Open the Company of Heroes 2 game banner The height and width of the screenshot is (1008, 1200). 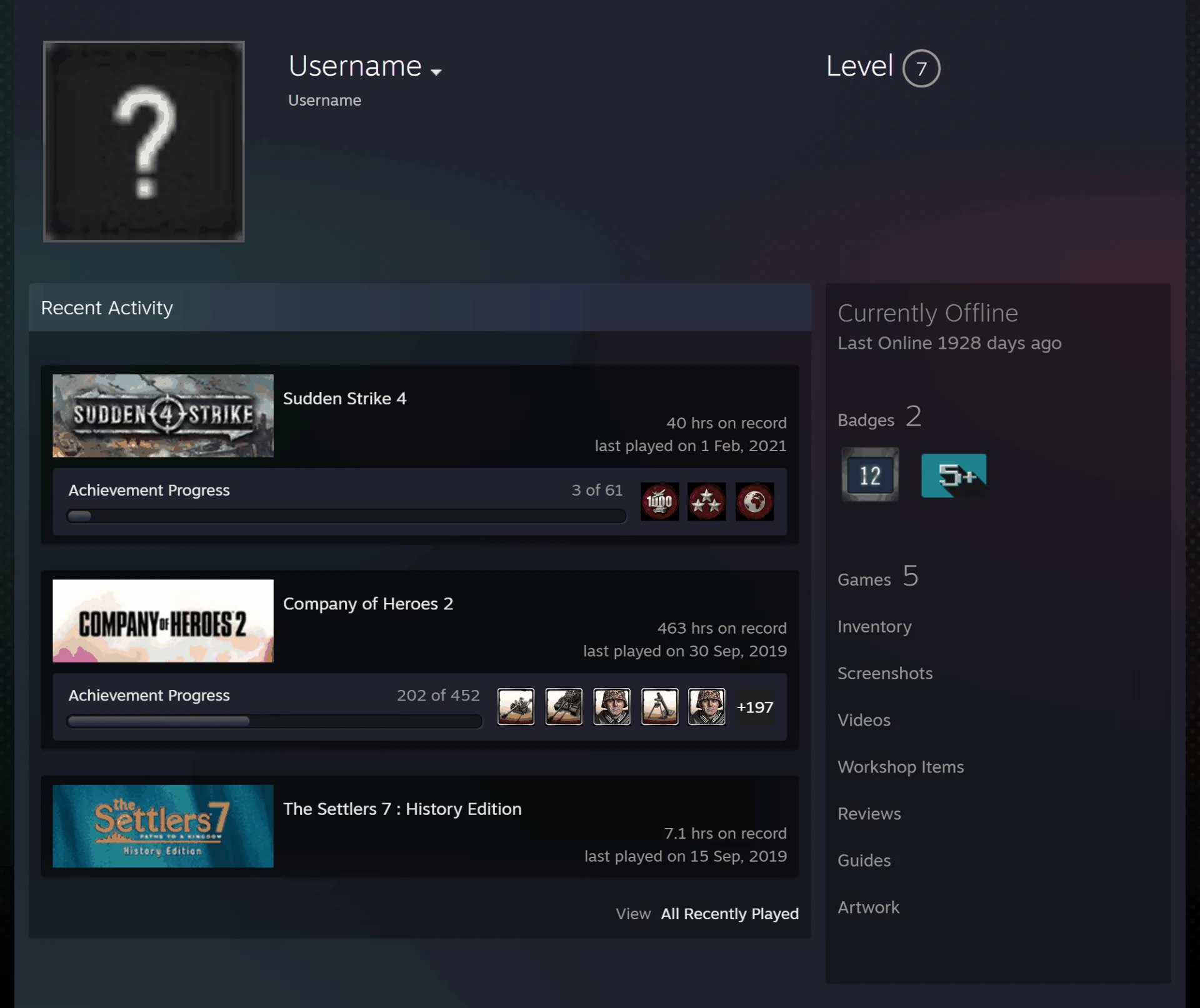point(163,621)
